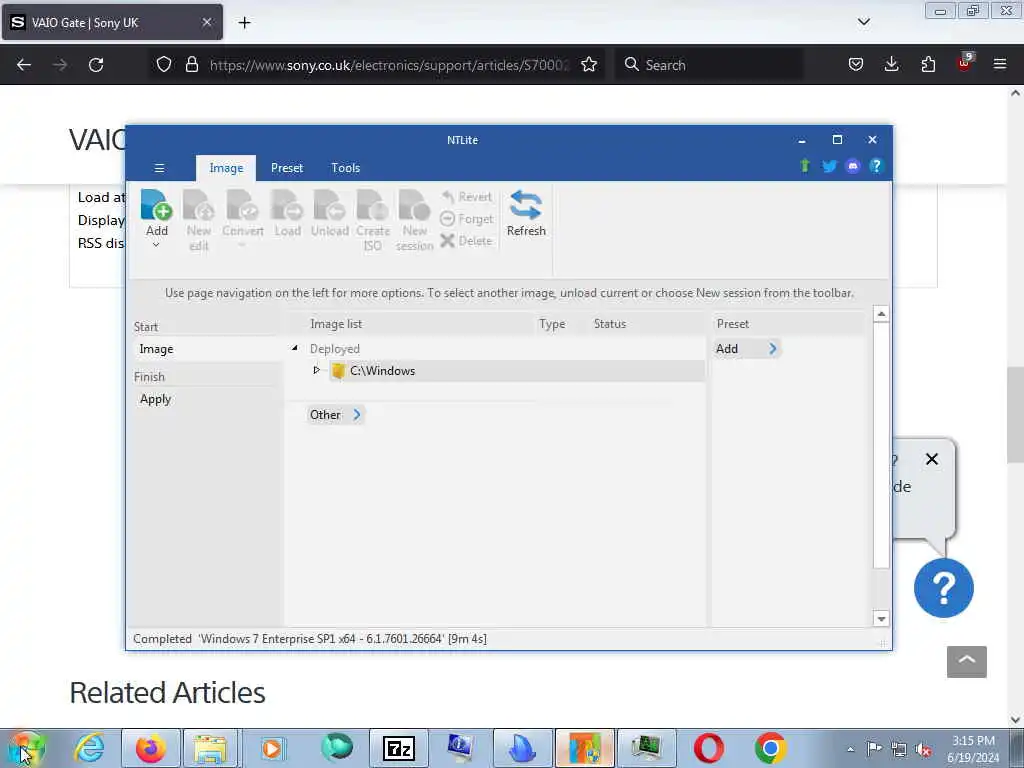
Task: Click the NTLite help question icon
Action: click(876, 166)
